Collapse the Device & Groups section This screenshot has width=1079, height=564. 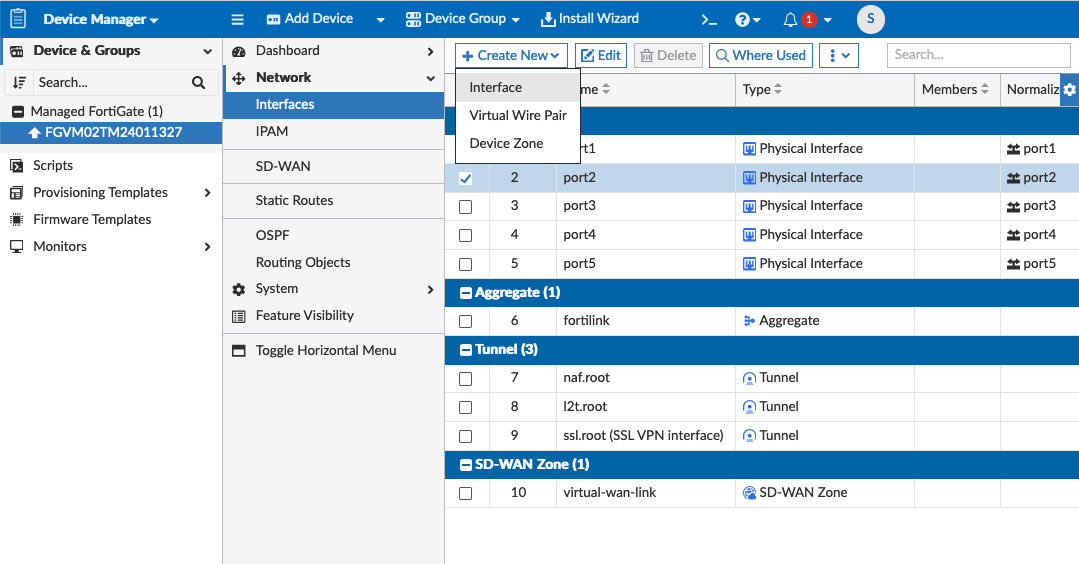click(207, 52)
